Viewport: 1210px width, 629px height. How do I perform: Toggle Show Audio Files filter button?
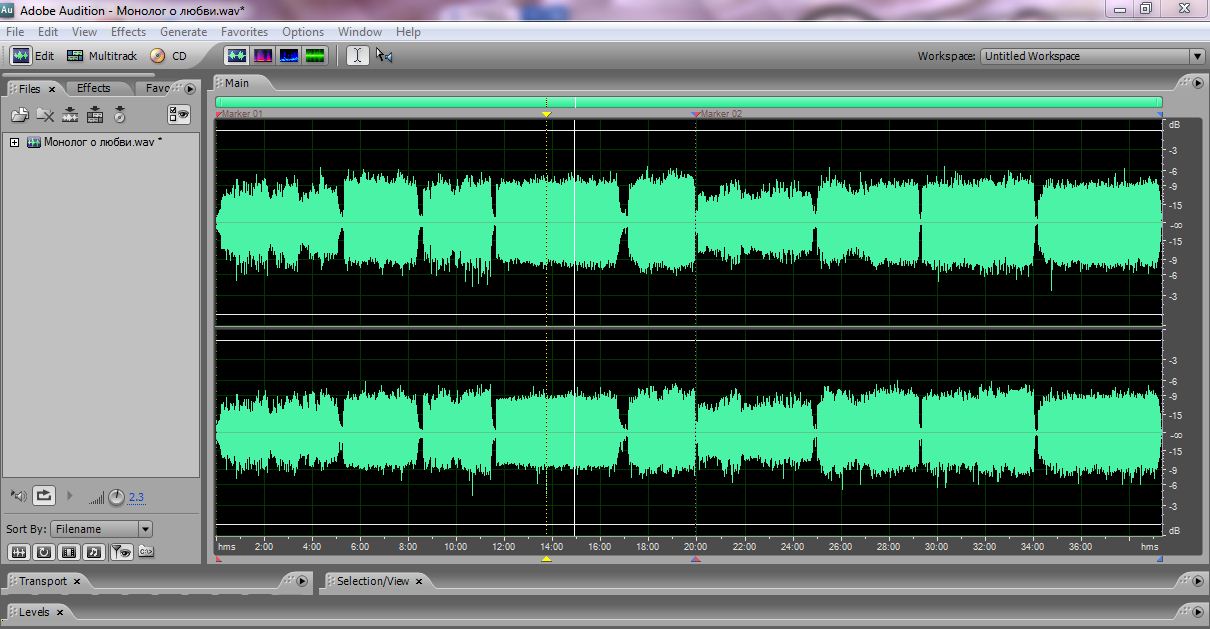[19, 551]
